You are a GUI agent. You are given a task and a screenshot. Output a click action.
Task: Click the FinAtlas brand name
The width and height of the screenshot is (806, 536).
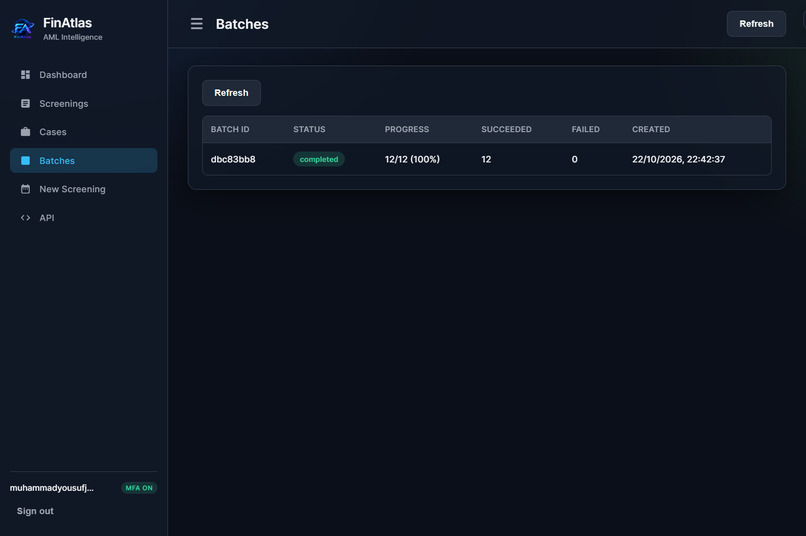[x=67, y=23]
